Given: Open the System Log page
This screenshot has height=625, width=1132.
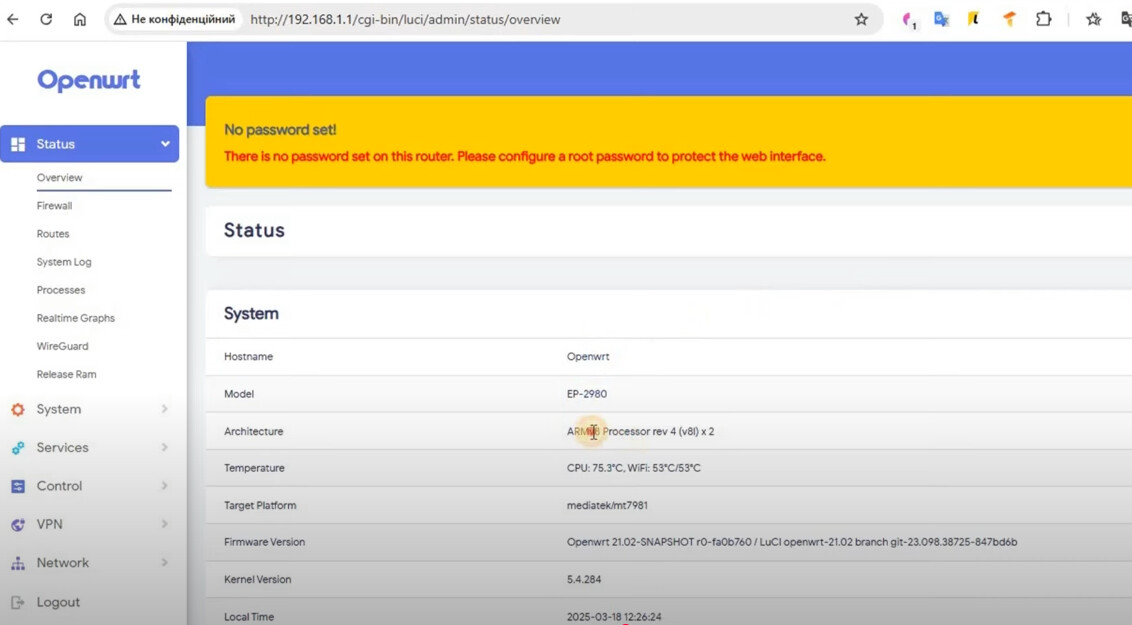Looking at the screenshot, I should 64,262.
